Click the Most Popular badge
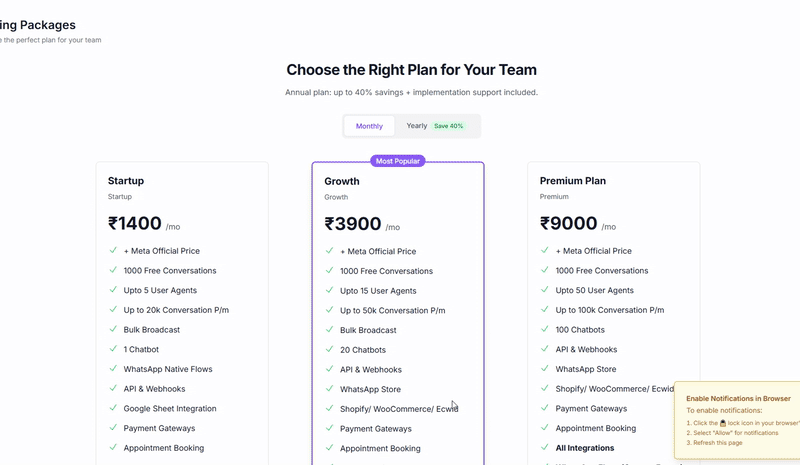The width and height of the screenshot is (800, 465). click(398, 161)
